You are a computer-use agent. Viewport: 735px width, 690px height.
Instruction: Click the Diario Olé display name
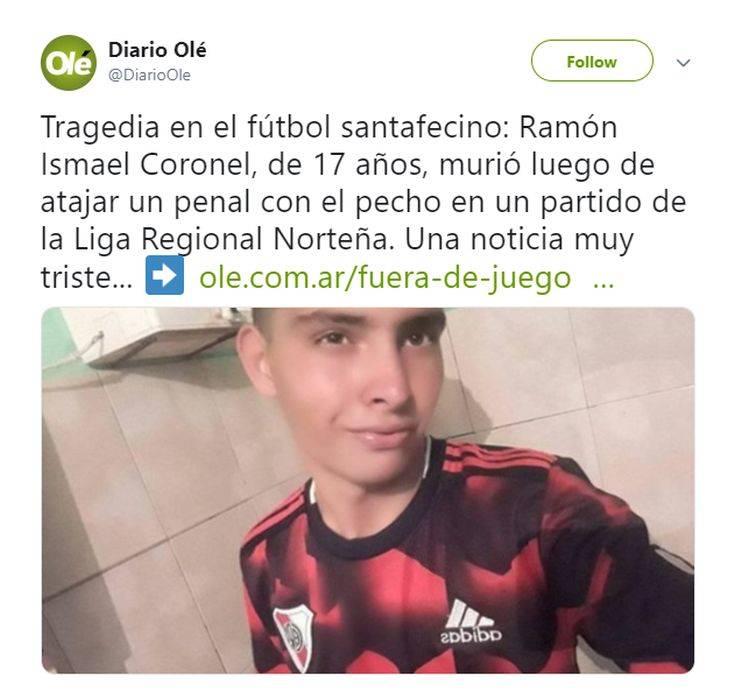coord(157,50)
